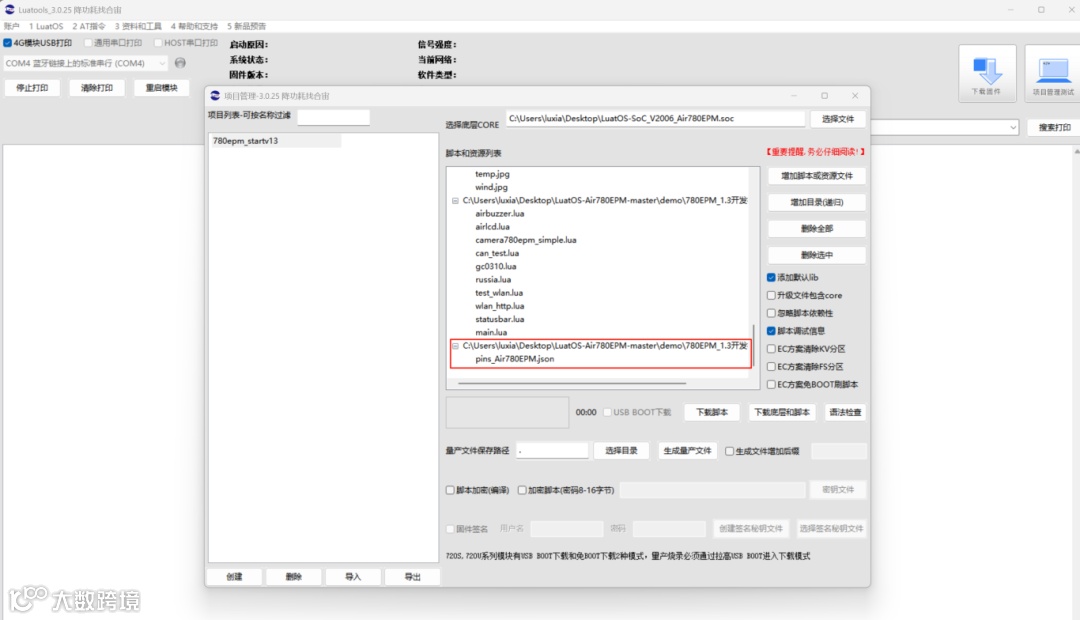Select project 780epm_startv13 in list
This screenshot has height=620, width=1080.
coord(275,141)
